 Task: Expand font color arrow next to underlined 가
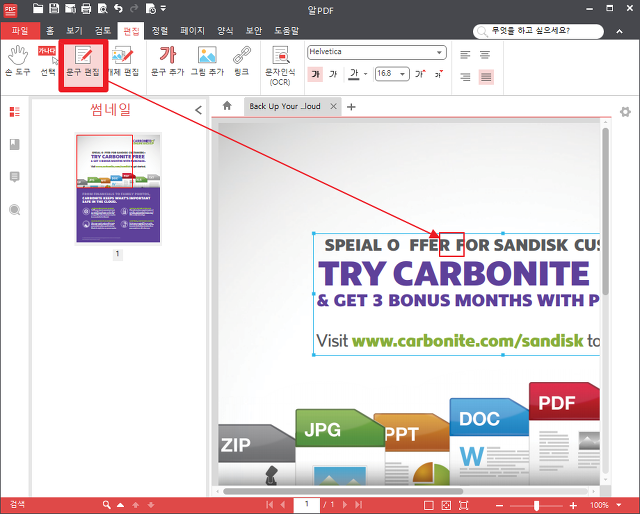pos(365,74)
